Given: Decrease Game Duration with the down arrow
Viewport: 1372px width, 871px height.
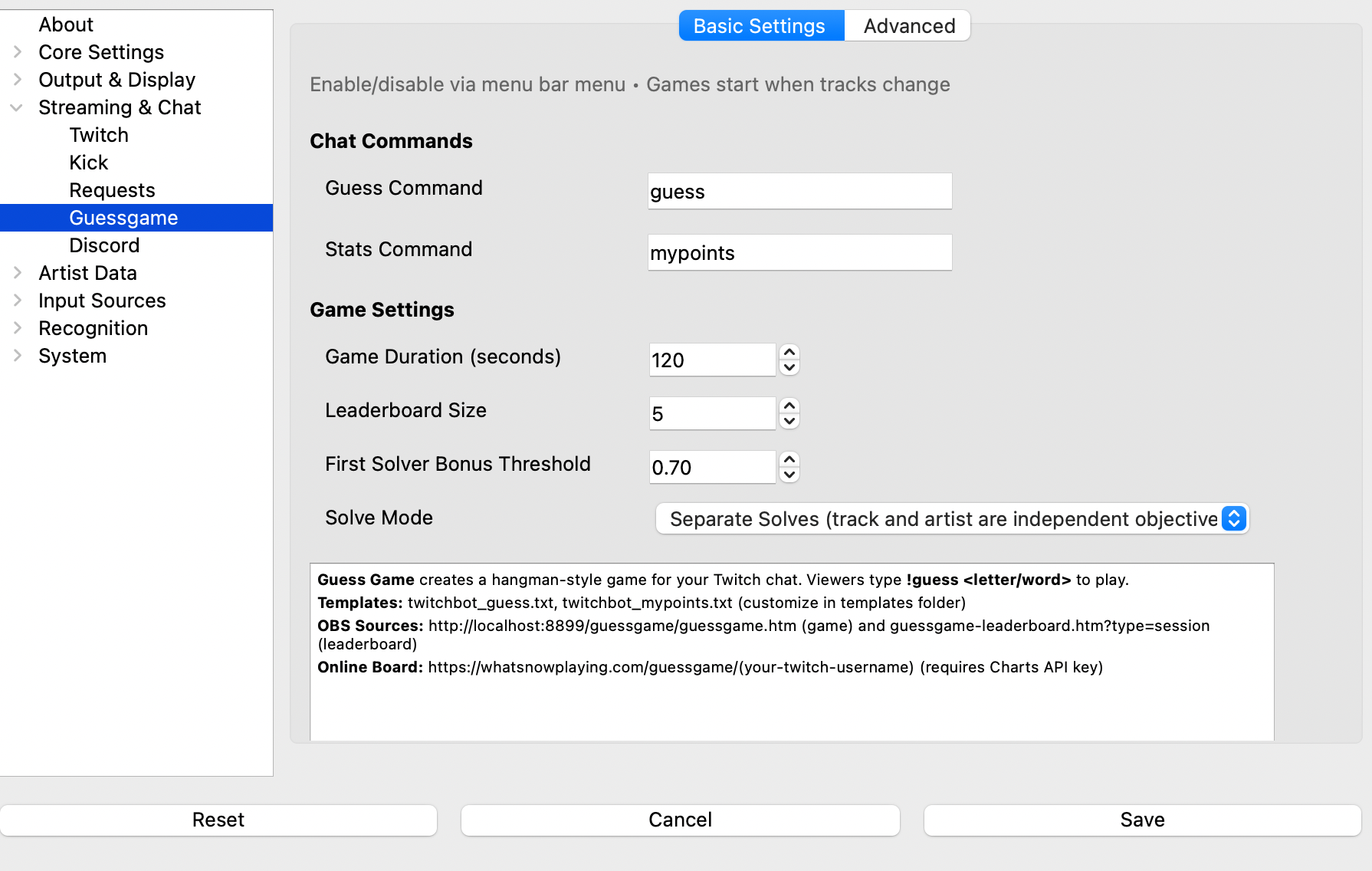Looking at the screenshot, I should [789, 368].
